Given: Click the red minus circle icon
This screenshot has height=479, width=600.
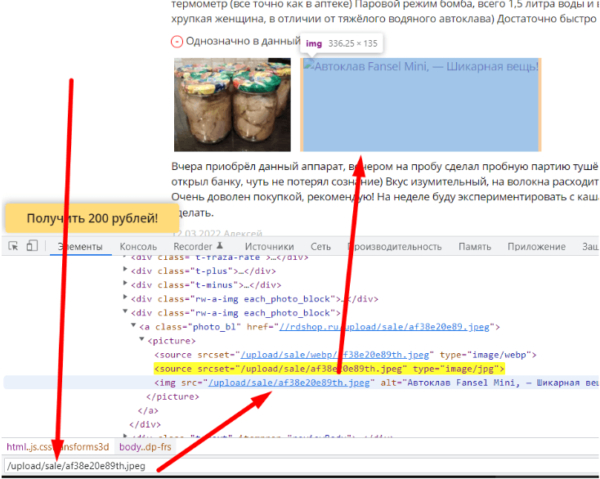Looking at the screenshot, I should point(178,42).
